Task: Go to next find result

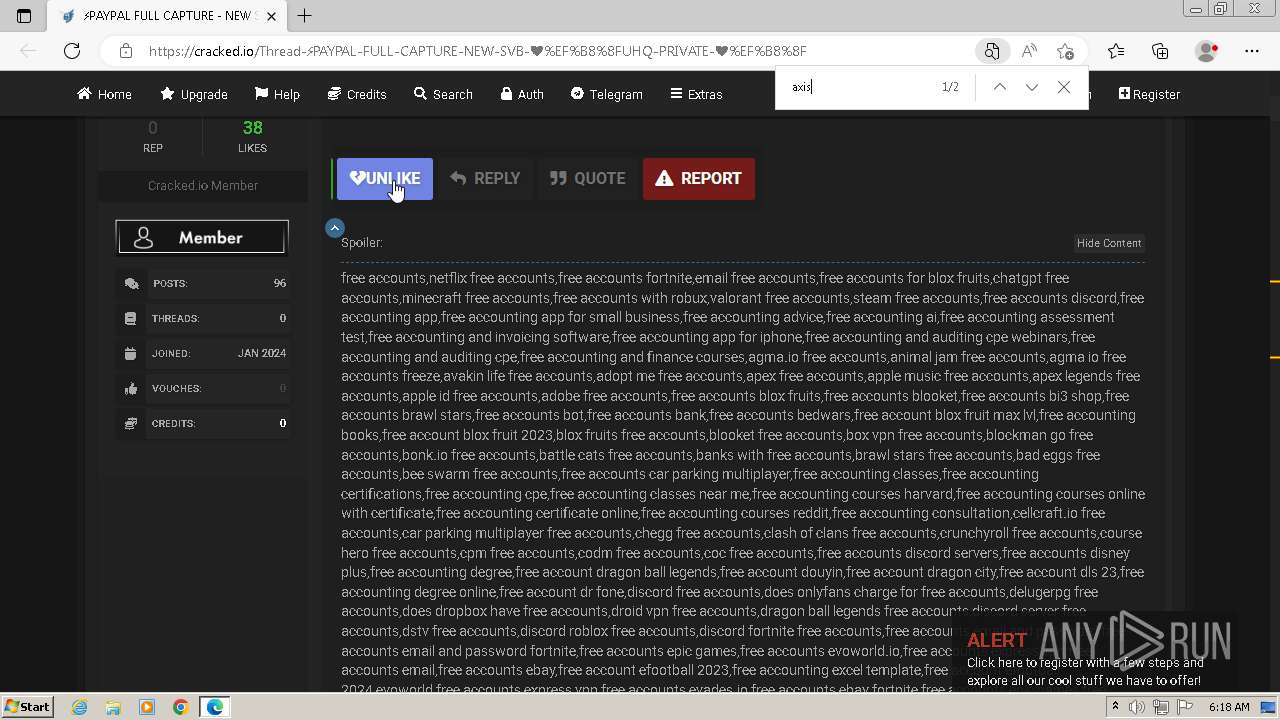Action: [x=1031, y=87]
